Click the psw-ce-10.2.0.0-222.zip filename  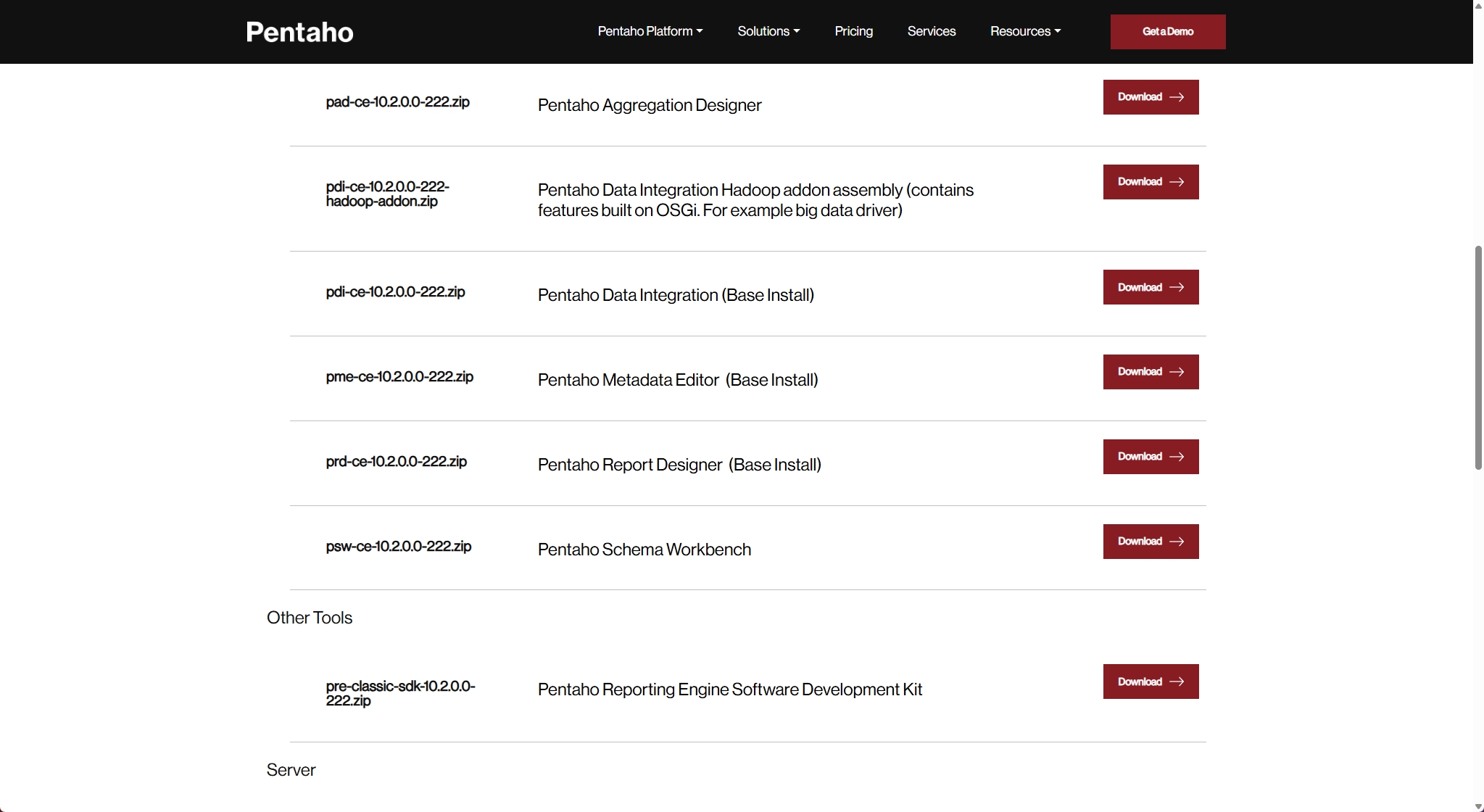tap(398, 547)
